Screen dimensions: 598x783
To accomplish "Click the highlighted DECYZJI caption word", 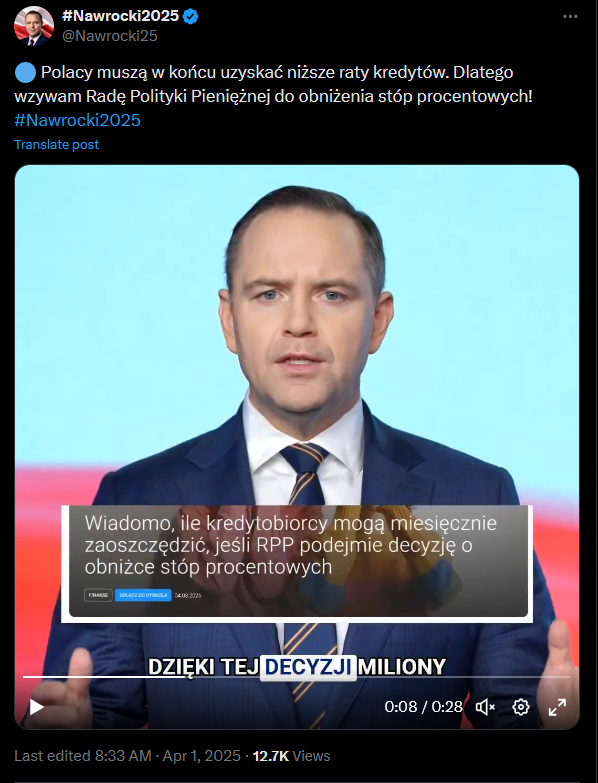I will [x=308, y=667].
